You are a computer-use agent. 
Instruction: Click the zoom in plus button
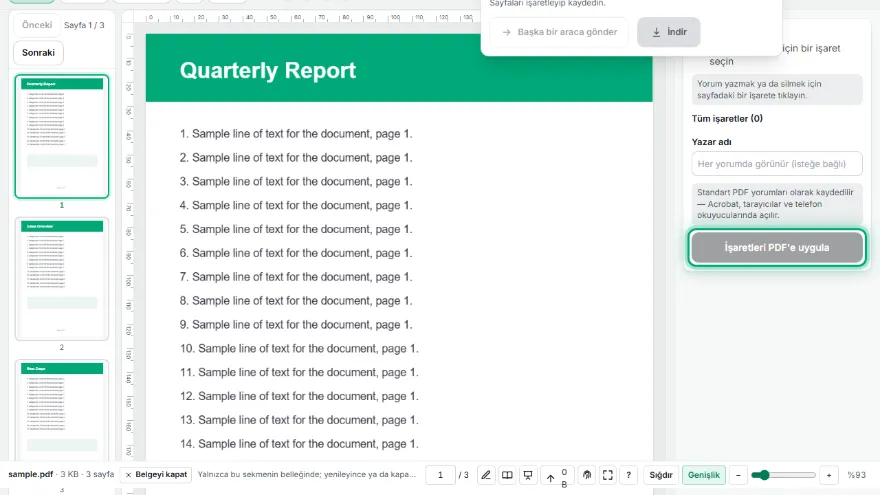pyautogui.click(x=829, y=475)
